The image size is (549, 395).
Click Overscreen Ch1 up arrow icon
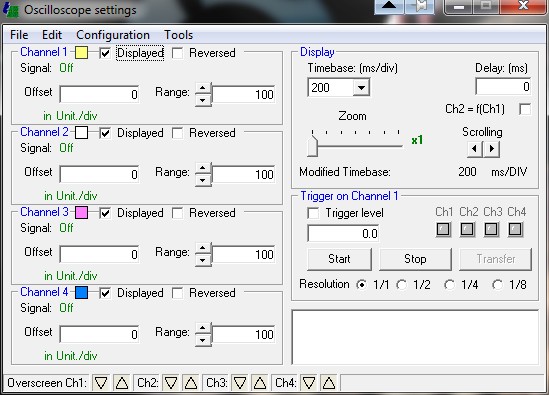(122, 383)
